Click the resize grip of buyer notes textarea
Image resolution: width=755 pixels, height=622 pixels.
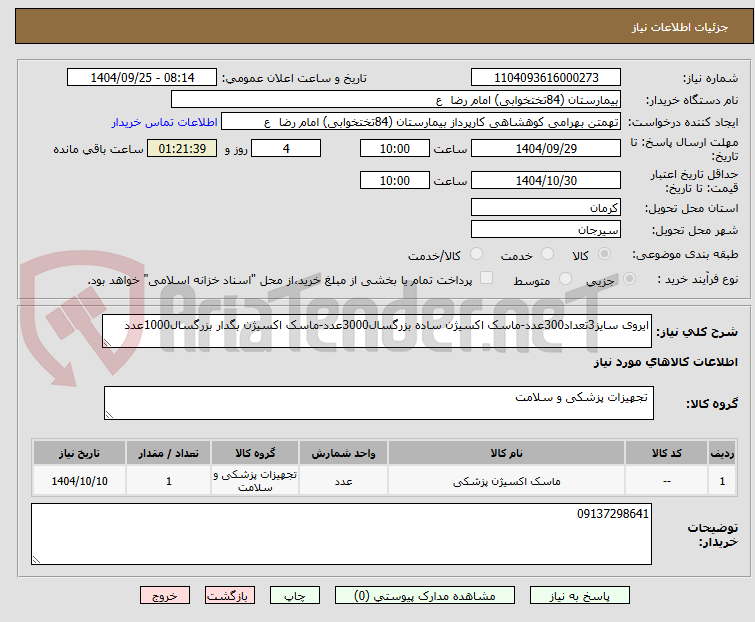(x=37, y=559)
